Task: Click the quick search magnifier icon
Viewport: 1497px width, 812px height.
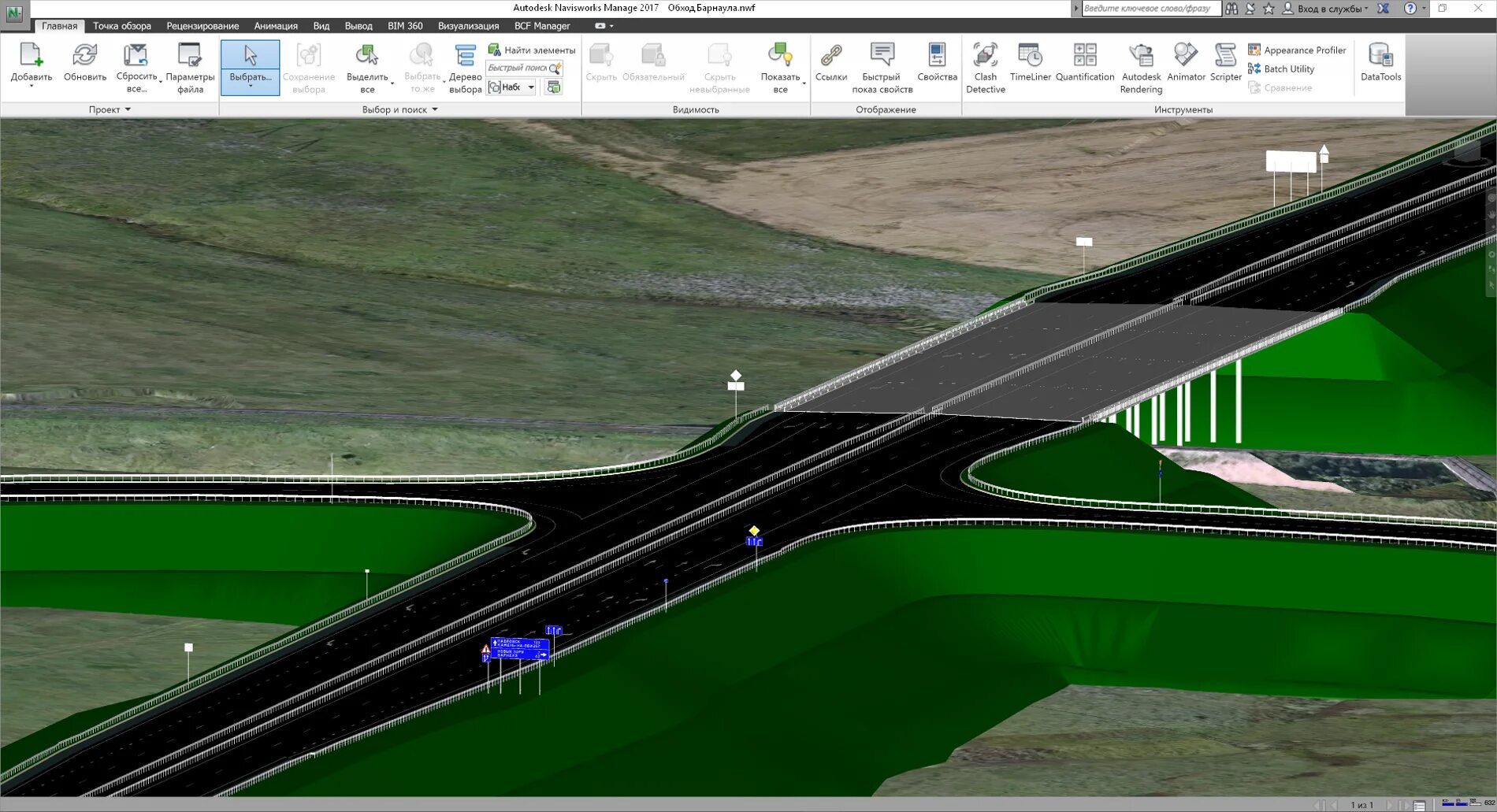Action: coord(555,69)
